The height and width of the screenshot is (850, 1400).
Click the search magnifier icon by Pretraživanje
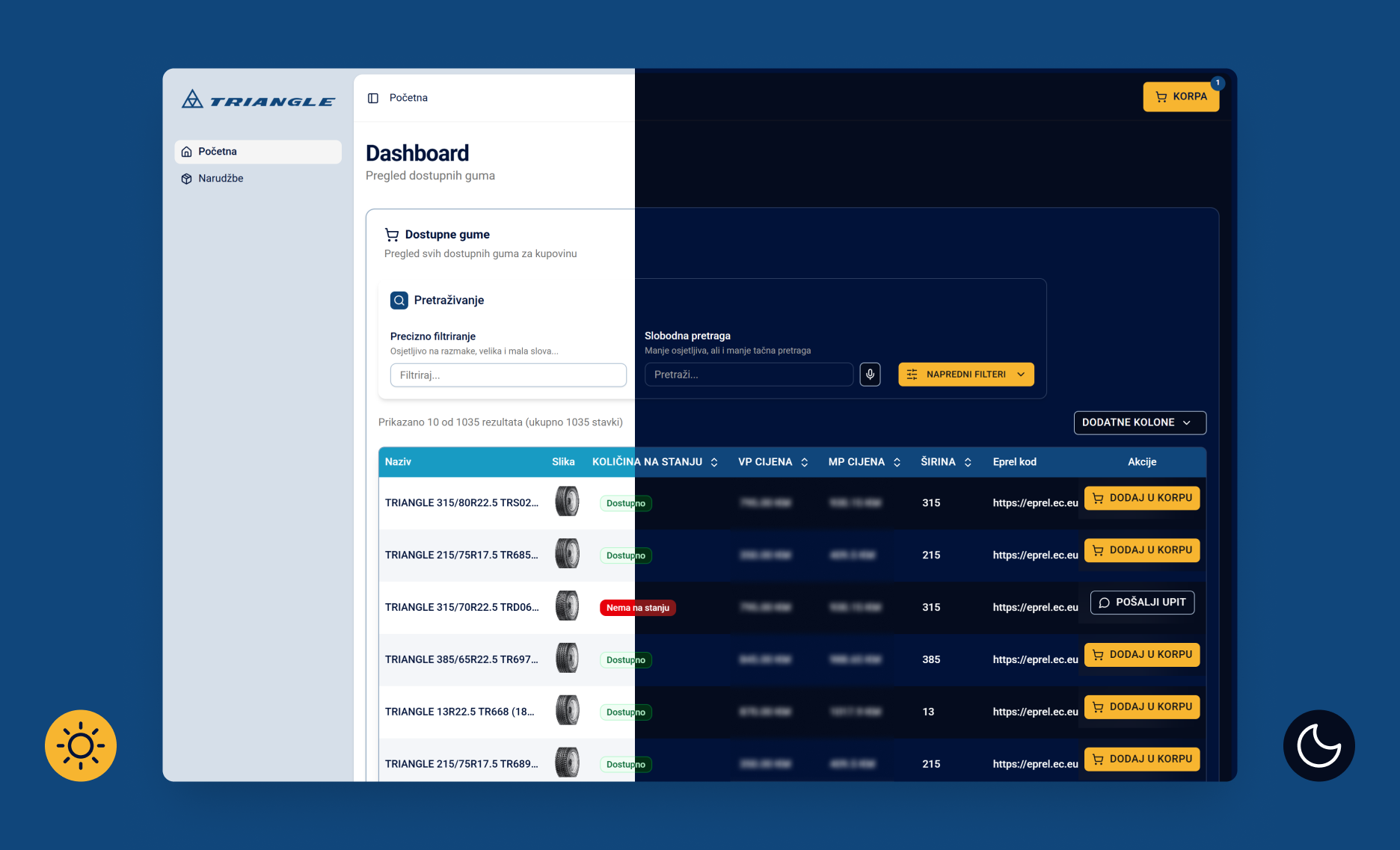pyautogui.click(x=399, y=301)
